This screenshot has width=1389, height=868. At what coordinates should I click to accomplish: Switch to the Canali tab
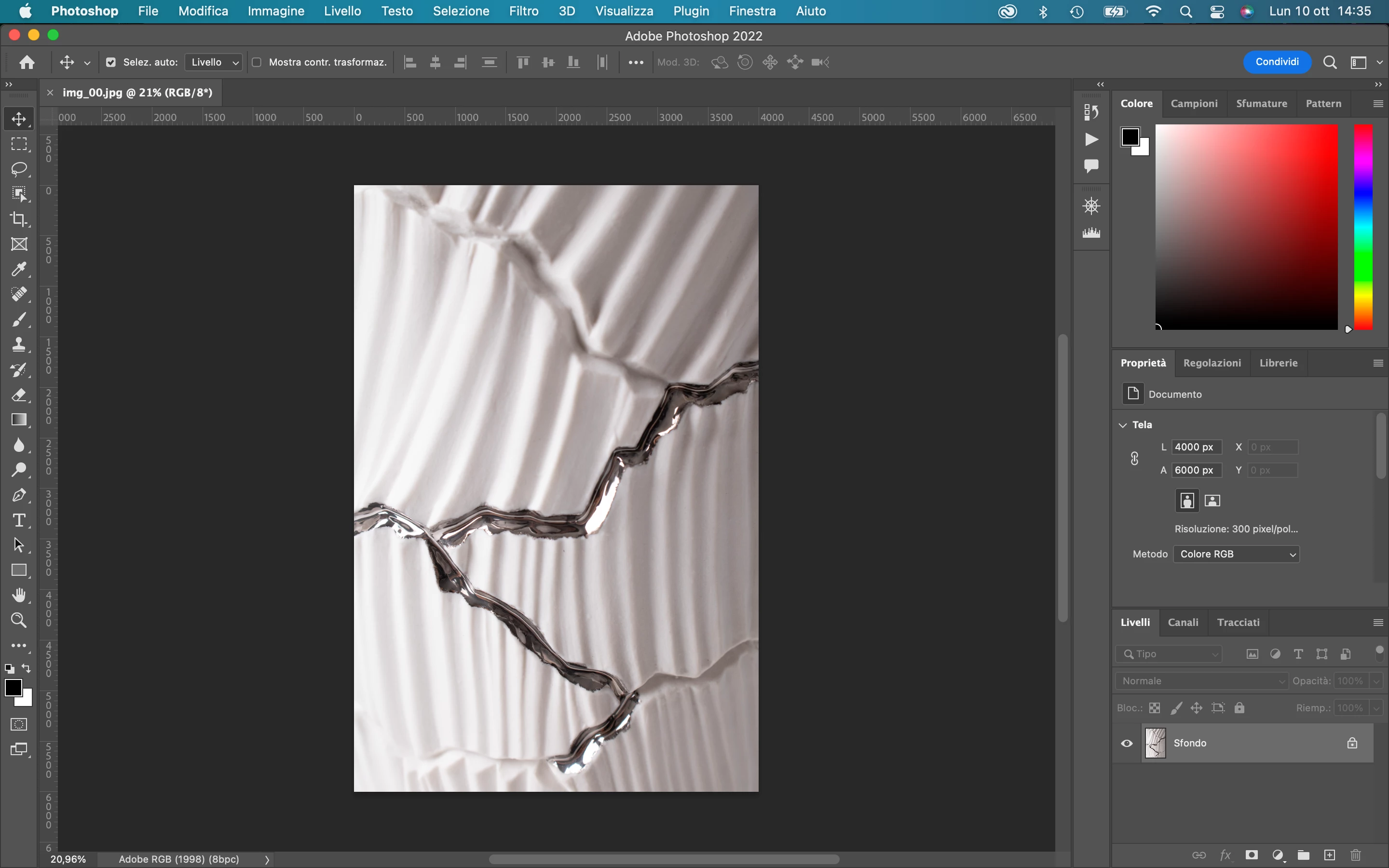point(1183,622)
